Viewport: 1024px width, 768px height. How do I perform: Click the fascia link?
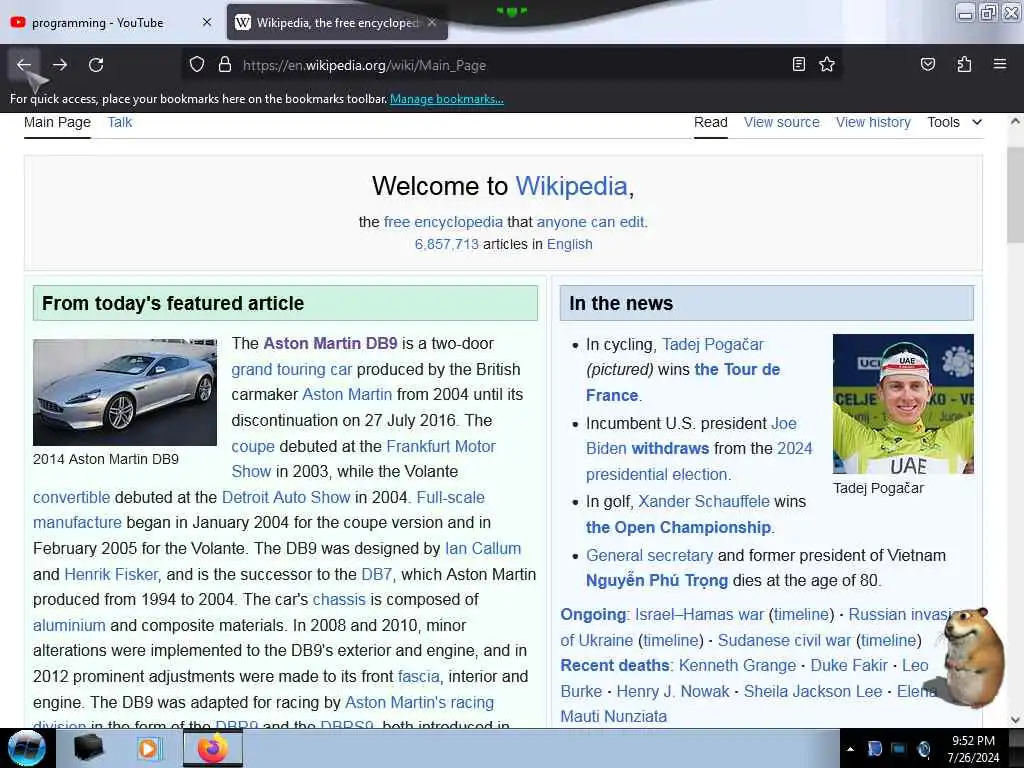(x=419, y=677)
